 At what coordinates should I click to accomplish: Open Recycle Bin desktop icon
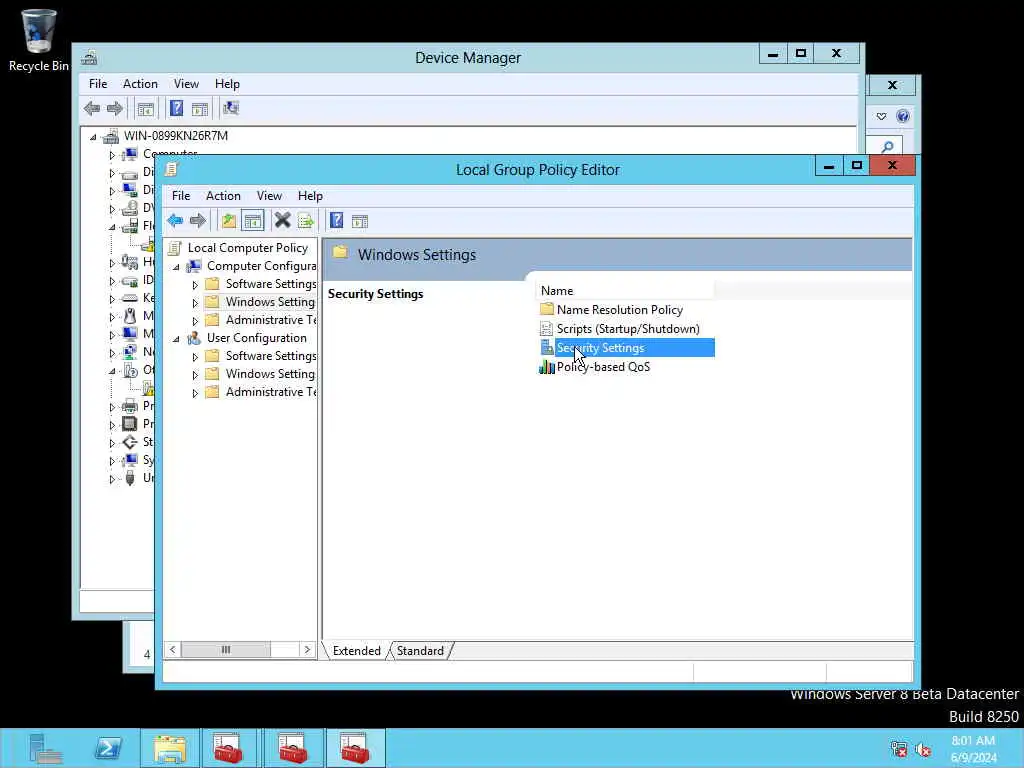tap(38, 40)
